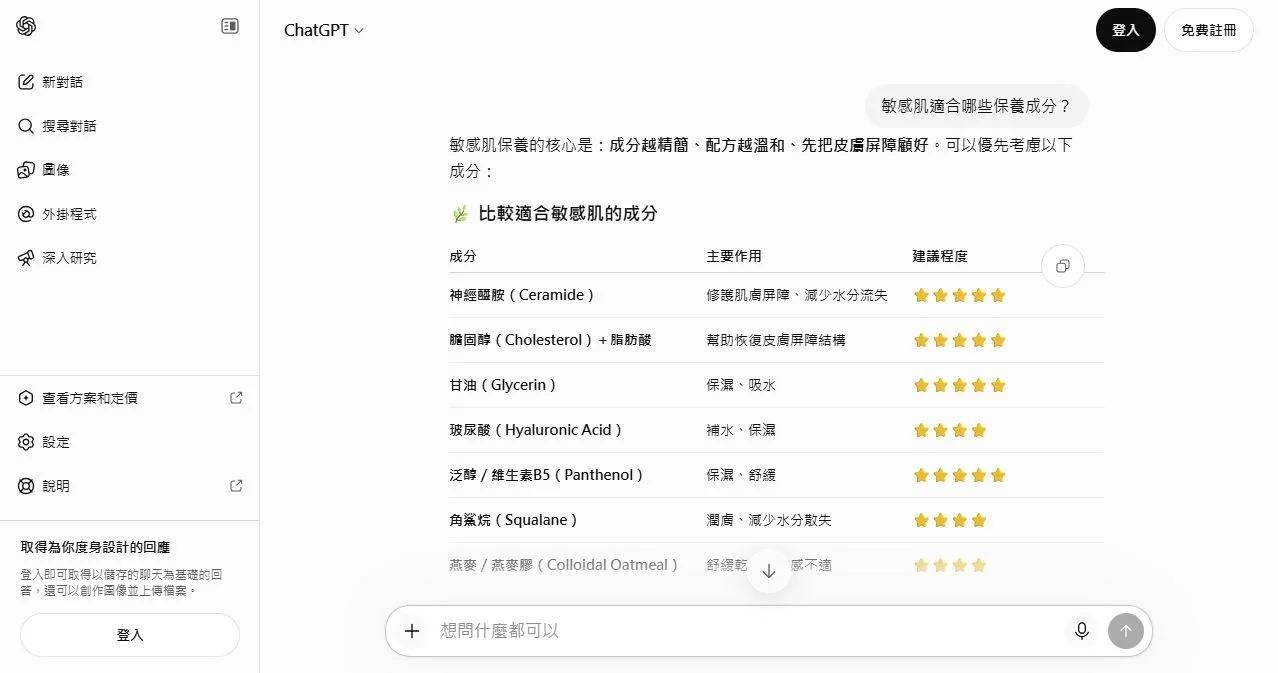
Task: Click 修護肌膚屏障、減少水分流失 cell
Action: 797,295
